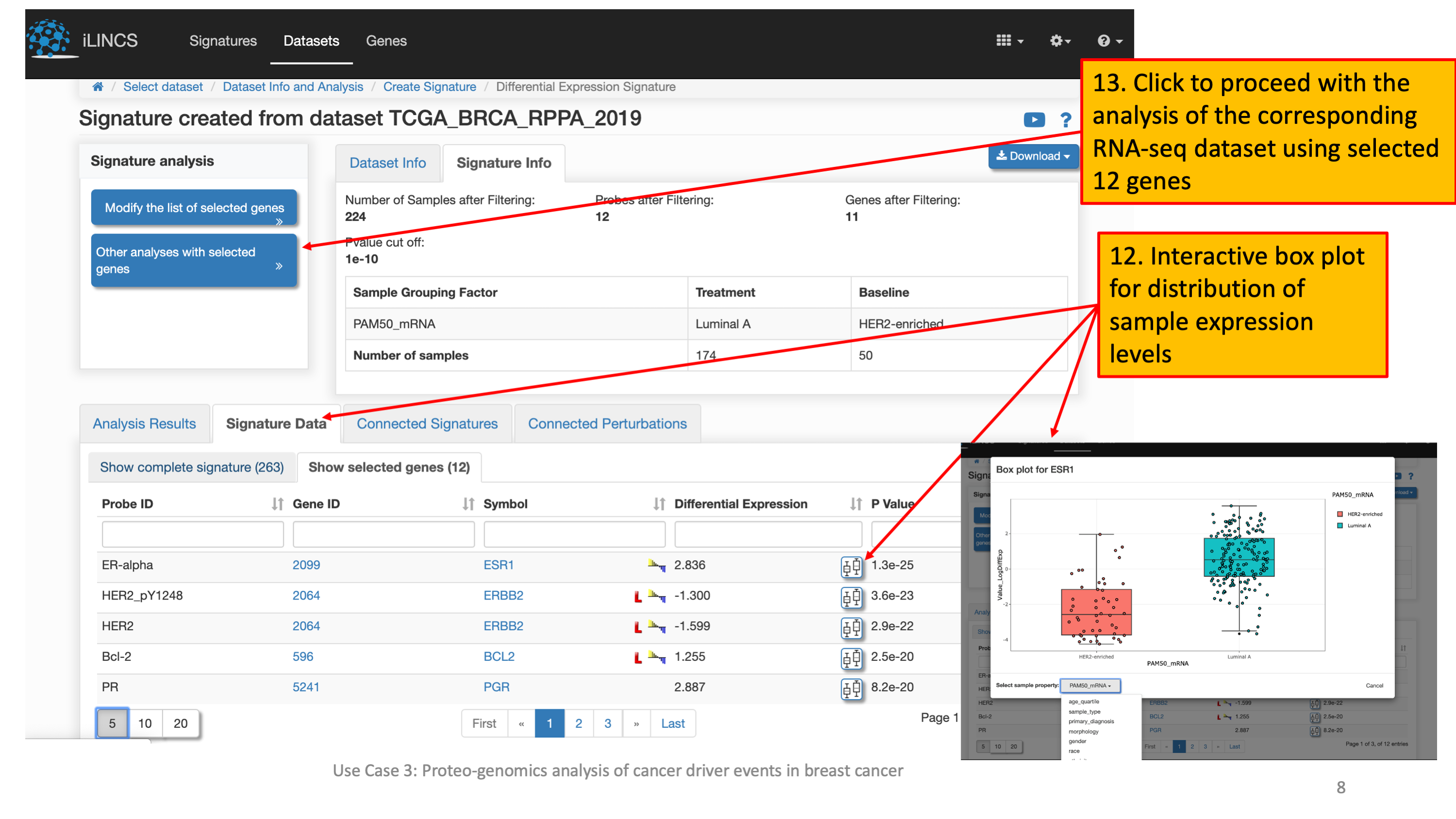Show selected genes (12) tab
Screen dimensions: 1456x819
[x=389, y=467]
